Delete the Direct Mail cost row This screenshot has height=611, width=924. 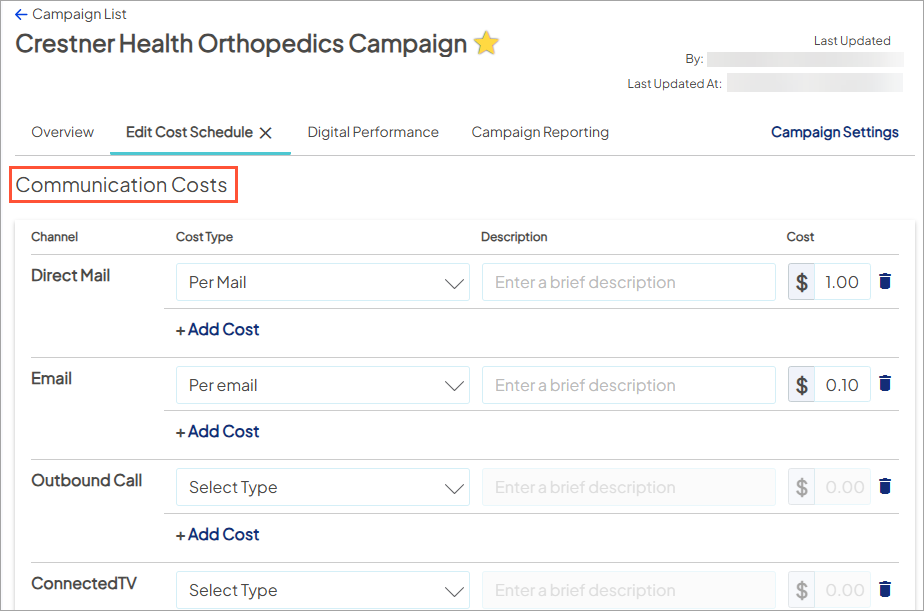(884, 282)
